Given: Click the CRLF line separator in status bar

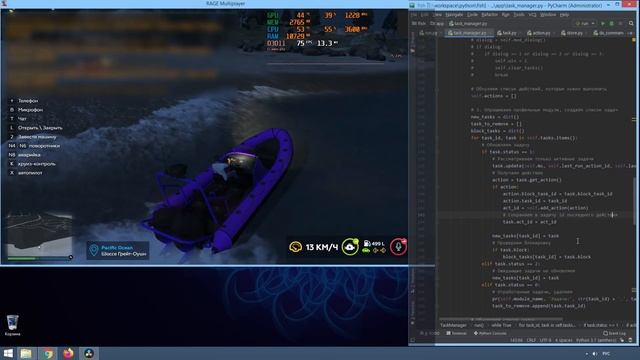Looking at the screenshot, I should point(531,340).
